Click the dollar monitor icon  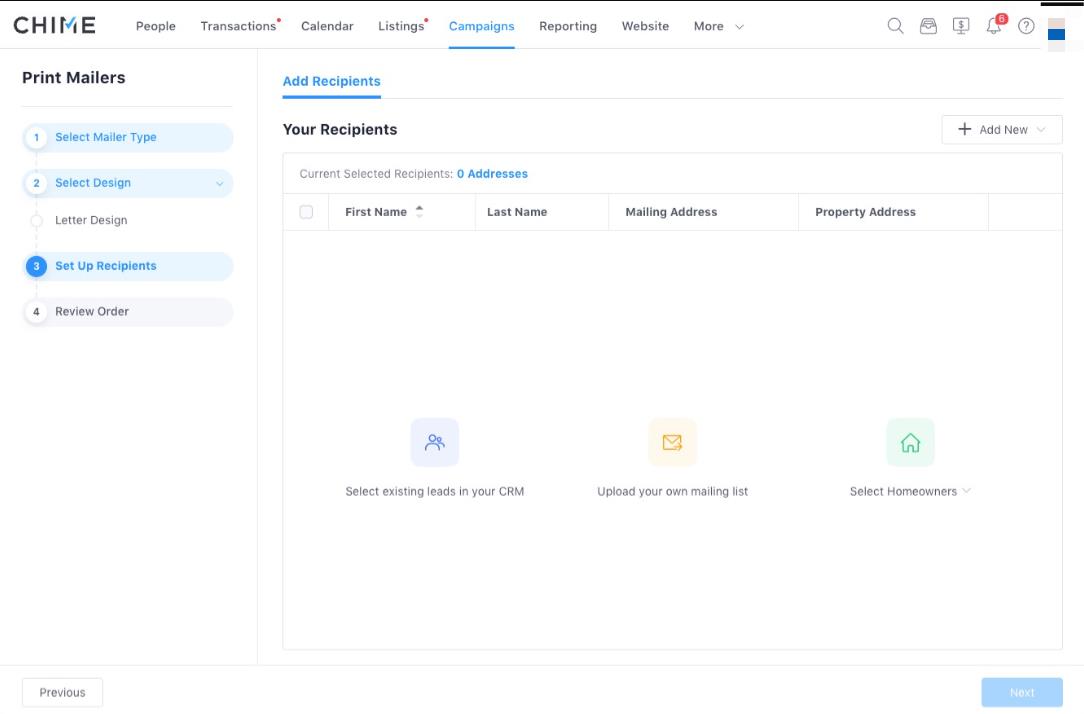[x=961, y=26]
